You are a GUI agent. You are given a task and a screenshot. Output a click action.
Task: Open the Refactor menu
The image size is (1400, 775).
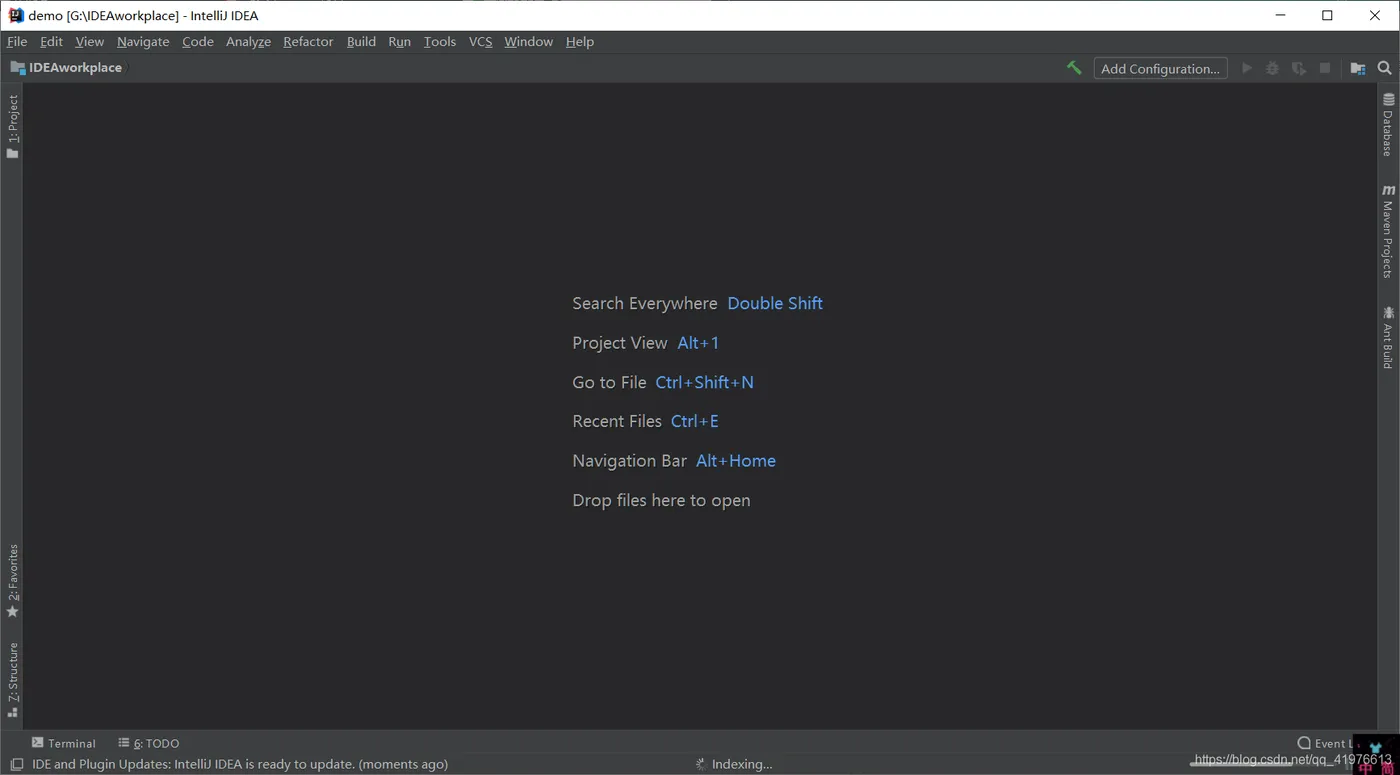(x=308, y=41)
